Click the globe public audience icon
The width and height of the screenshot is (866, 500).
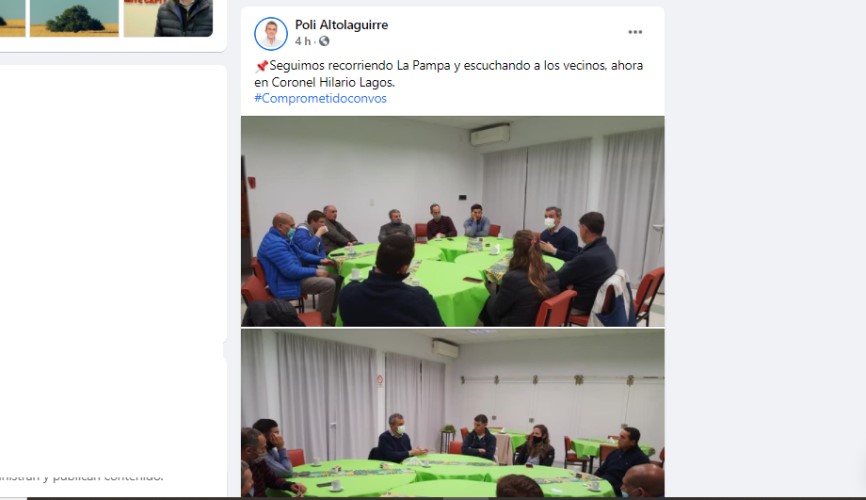coord(324,41)
